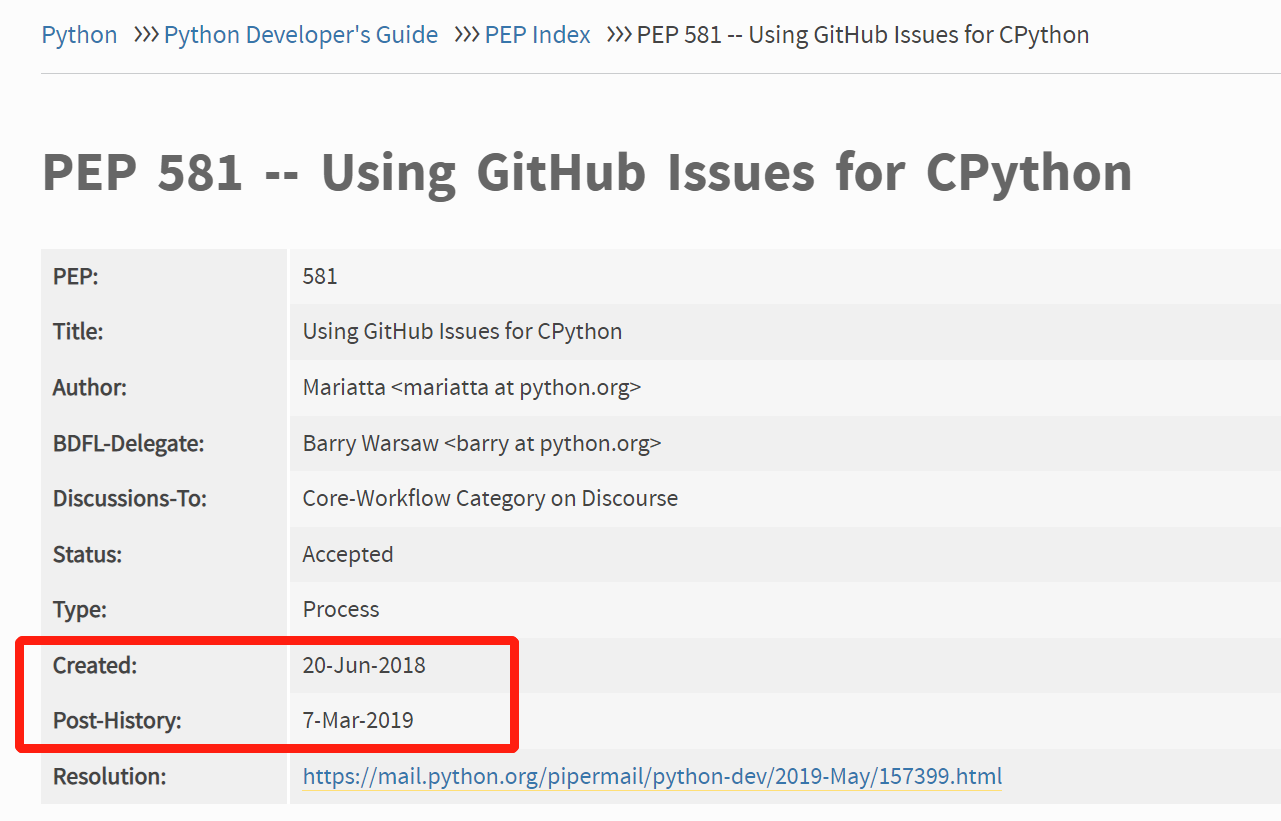Image resolution: width=1281 pixels, height=821 pixels.
Task: Click the post-history date 7-Mar-2019
Action: pyautogui.click(x=358, y=720)
